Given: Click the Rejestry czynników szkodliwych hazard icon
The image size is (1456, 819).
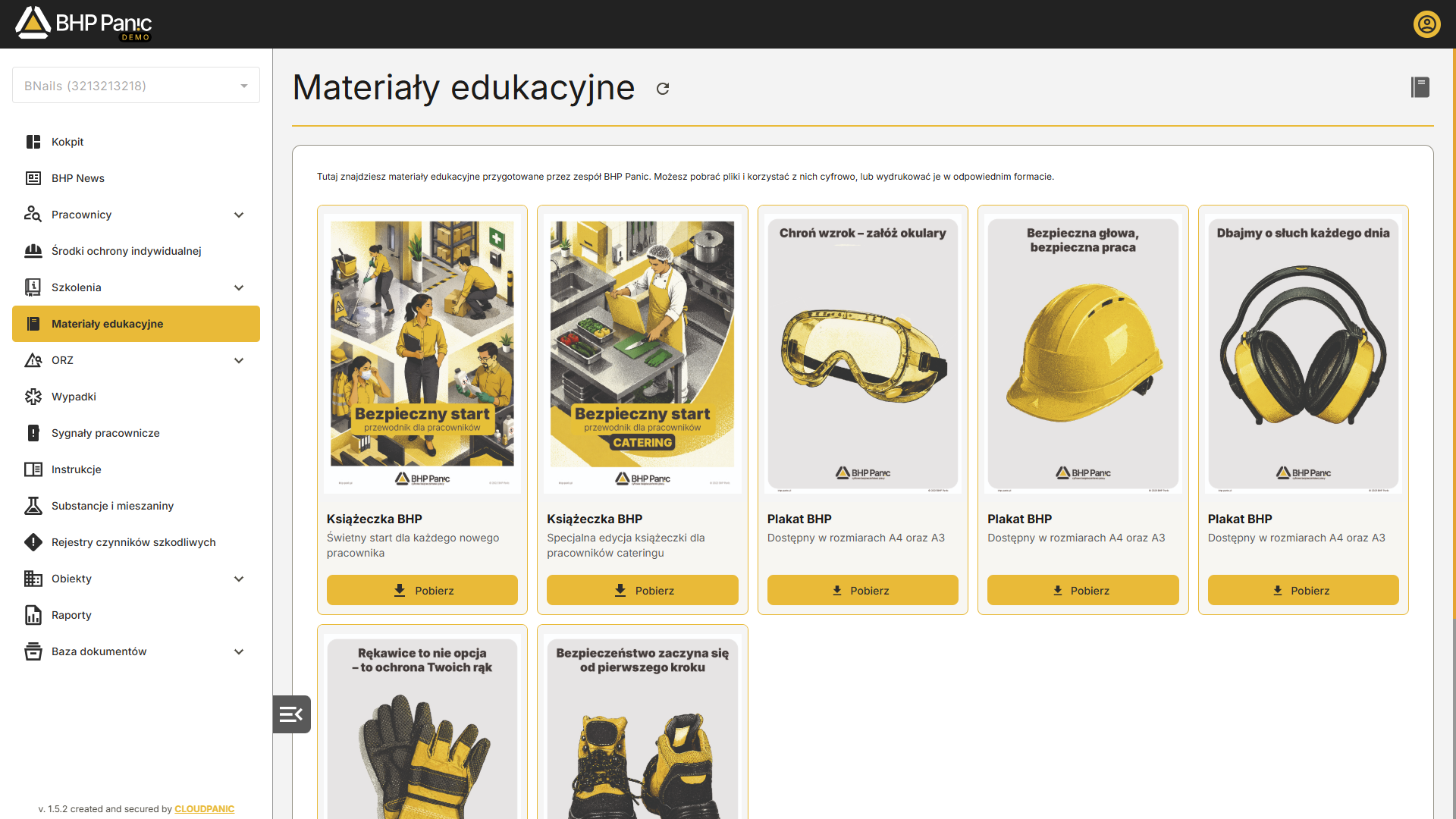Looking at the screenshot, I should pos(33,542).
